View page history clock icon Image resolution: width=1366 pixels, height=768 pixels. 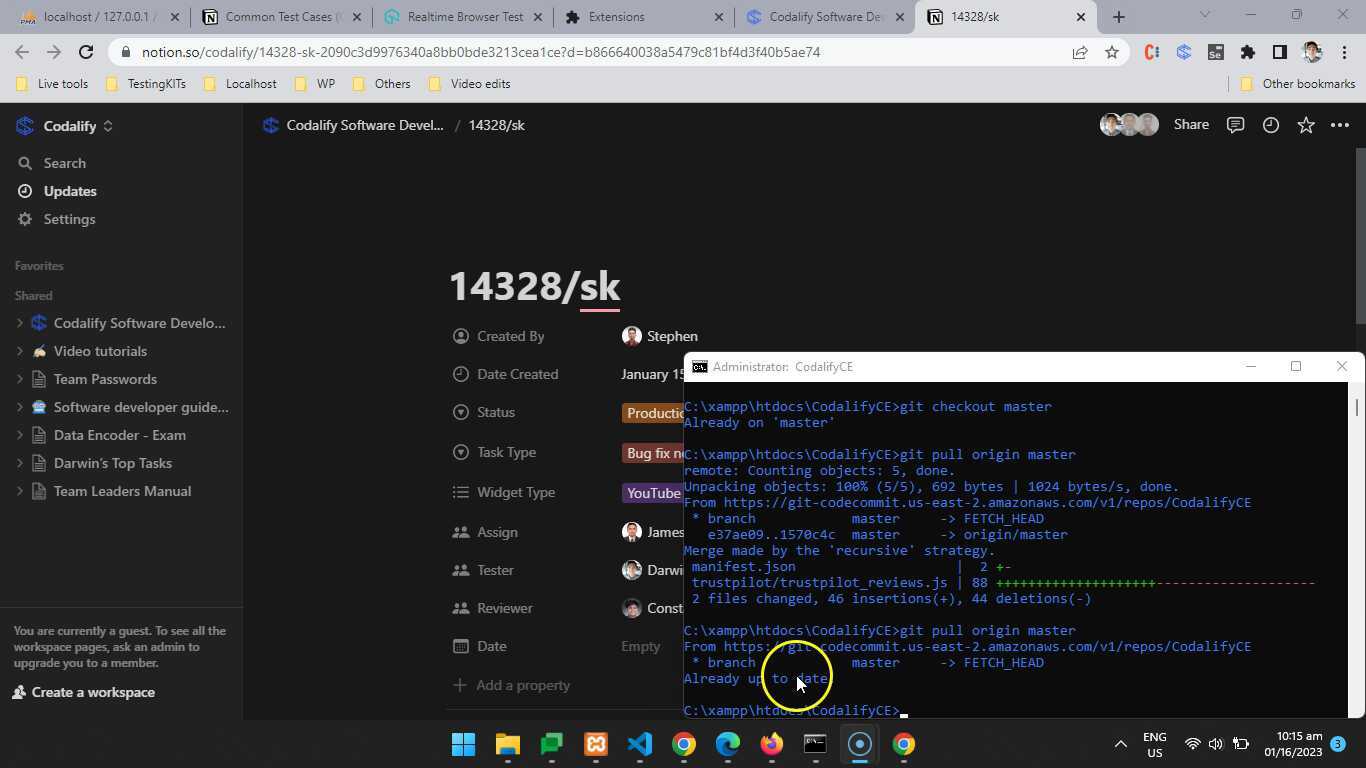click(1271, 125)
